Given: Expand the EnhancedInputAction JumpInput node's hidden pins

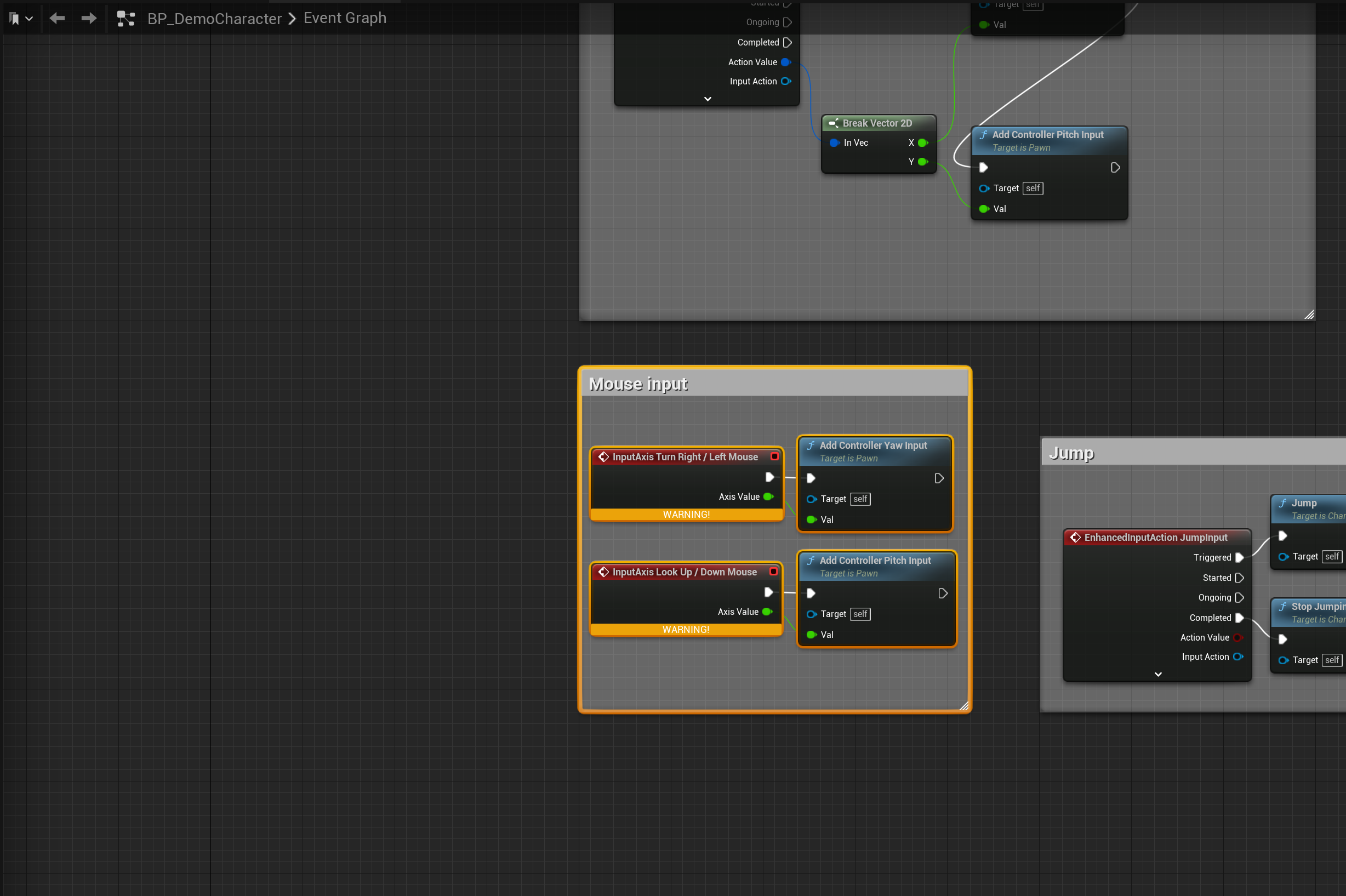Looking at the screenshot, I should click(x=1157, y=674).
